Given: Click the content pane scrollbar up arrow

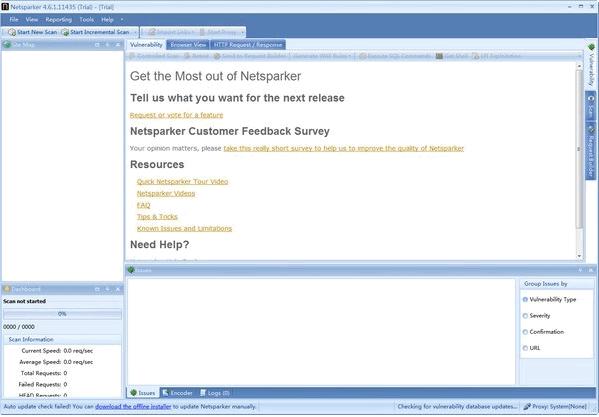Looking at the screenshot, I should coord(580,66).
